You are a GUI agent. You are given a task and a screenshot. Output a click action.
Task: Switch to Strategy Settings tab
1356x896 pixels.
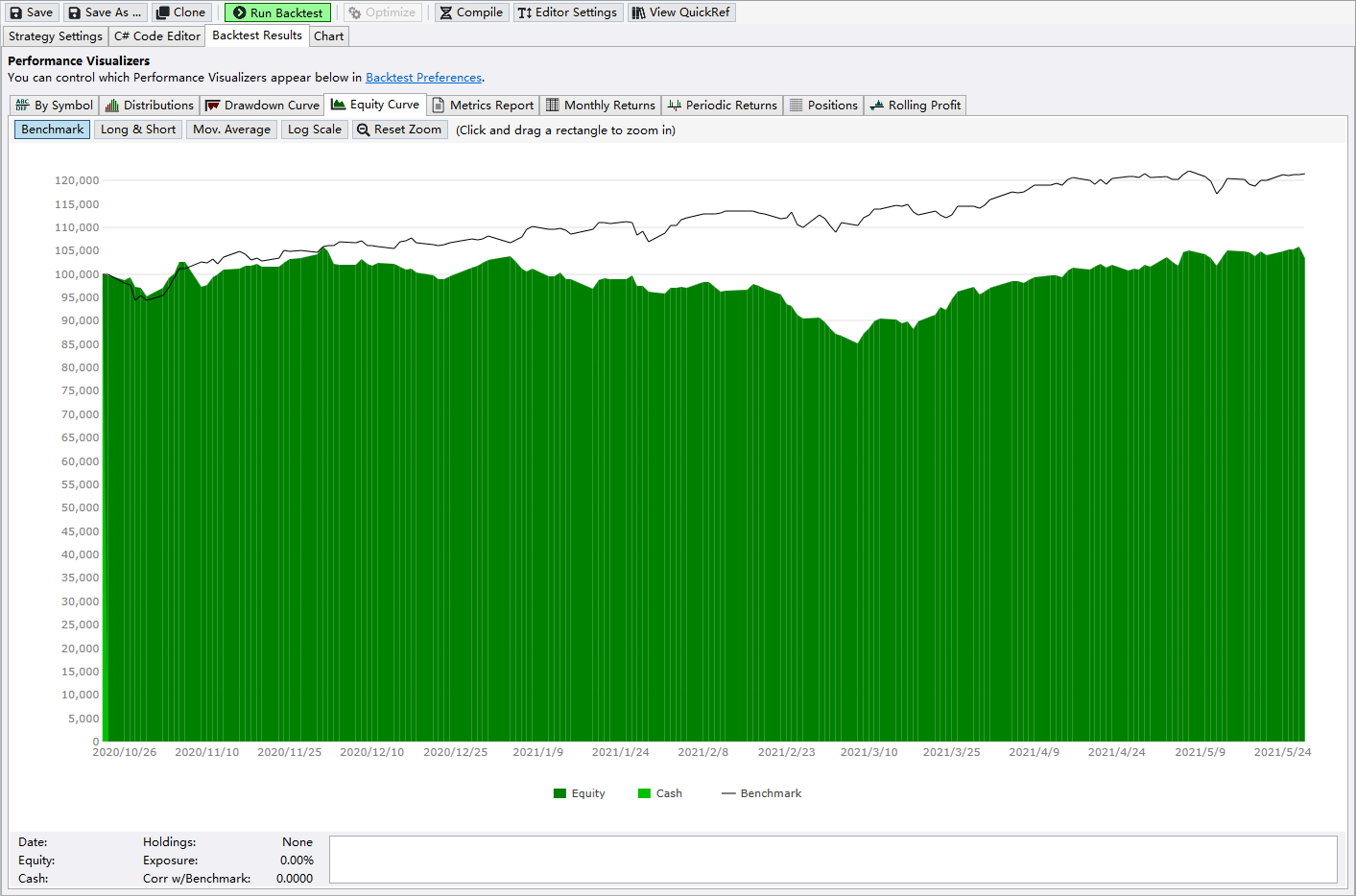[x=56, y=36]
